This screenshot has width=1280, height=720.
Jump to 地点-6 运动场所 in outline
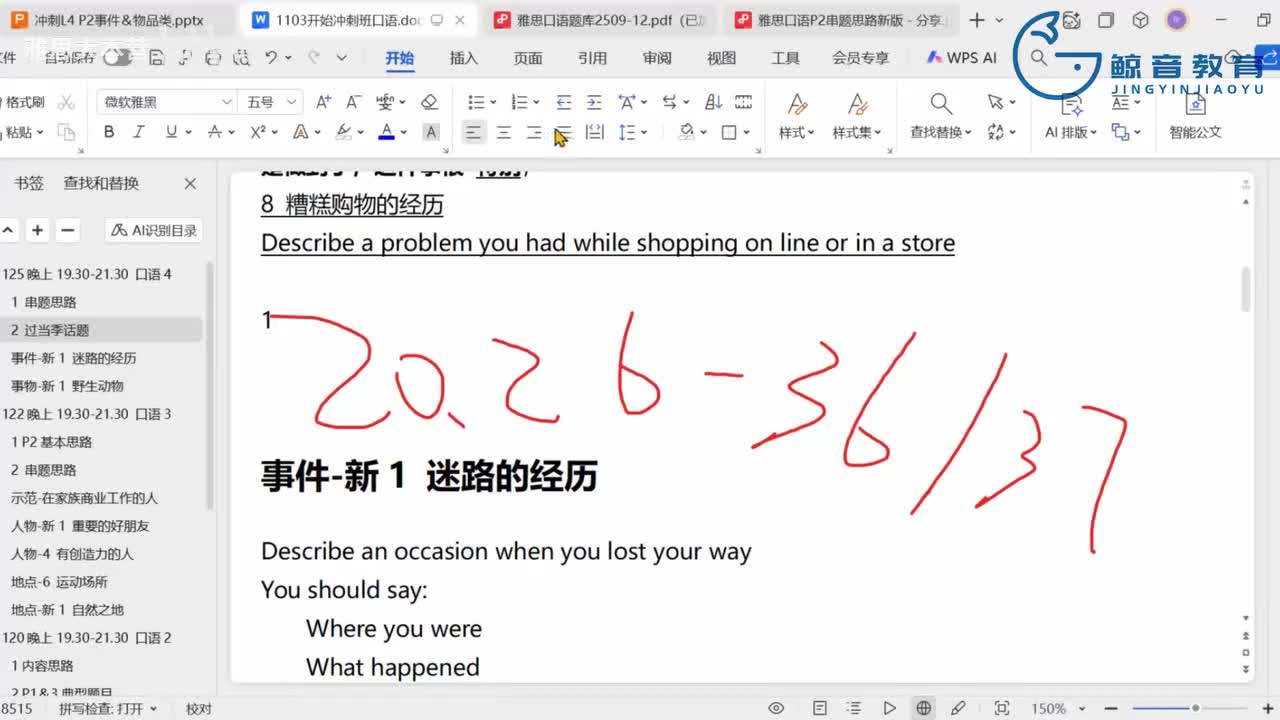tap(59, 582)
